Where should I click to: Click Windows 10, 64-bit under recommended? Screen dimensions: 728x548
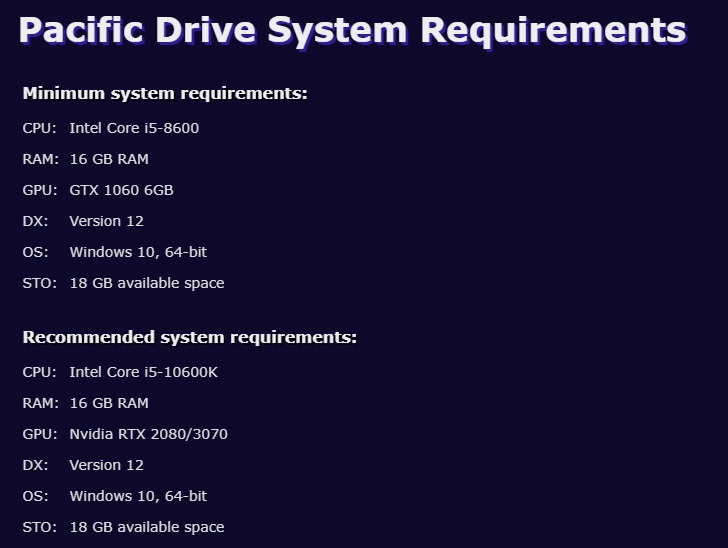(138, 496)
